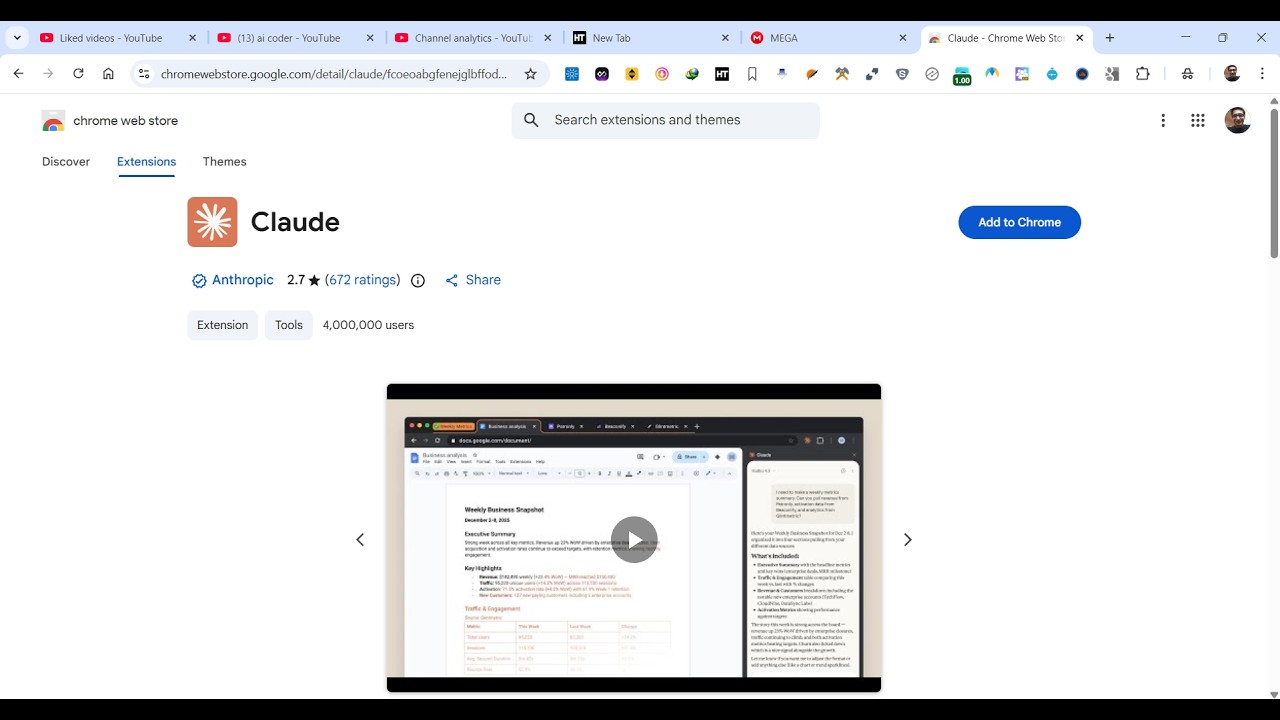Click the green 1.00 badge extension icon
This screenshot has height=720, width=1280.
pyautogui.click(x=962, y=76)
